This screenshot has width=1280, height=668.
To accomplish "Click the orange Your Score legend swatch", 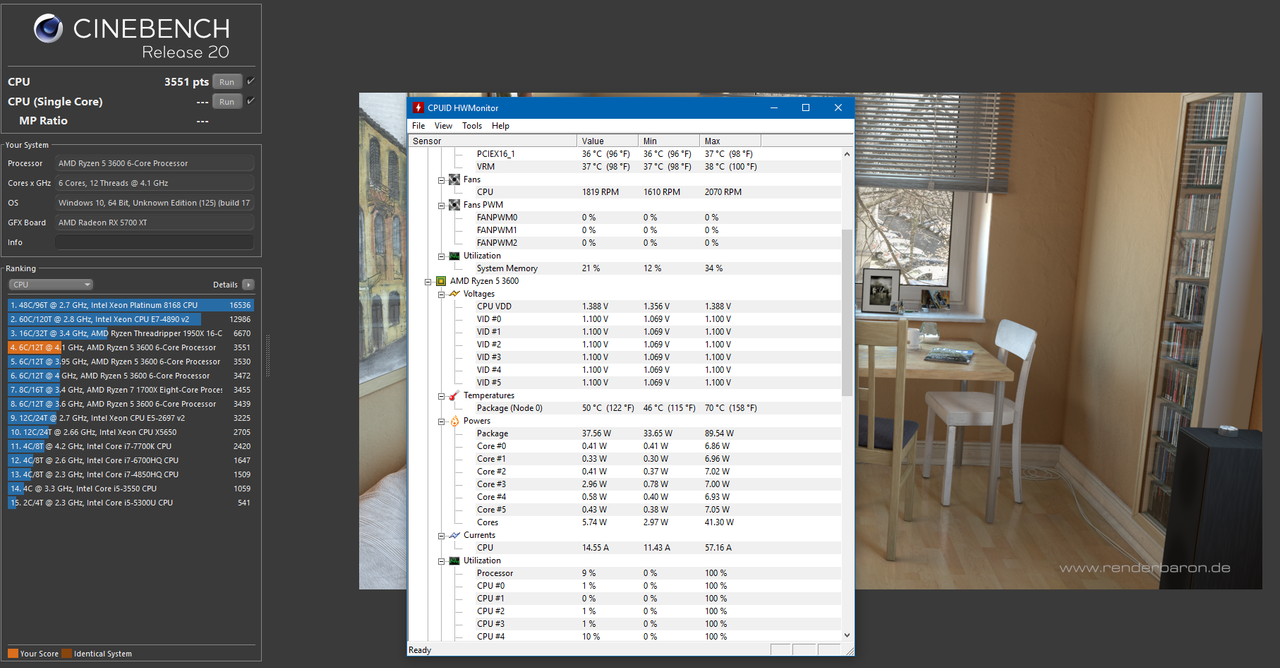I will pos(13,654).
